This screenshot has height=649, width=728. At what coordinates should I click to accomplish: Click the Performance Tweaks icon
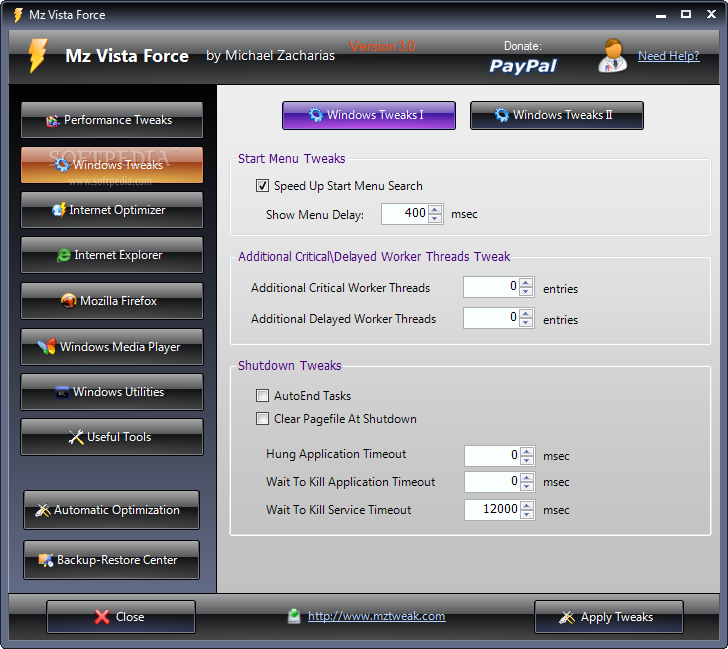point(52,121)
